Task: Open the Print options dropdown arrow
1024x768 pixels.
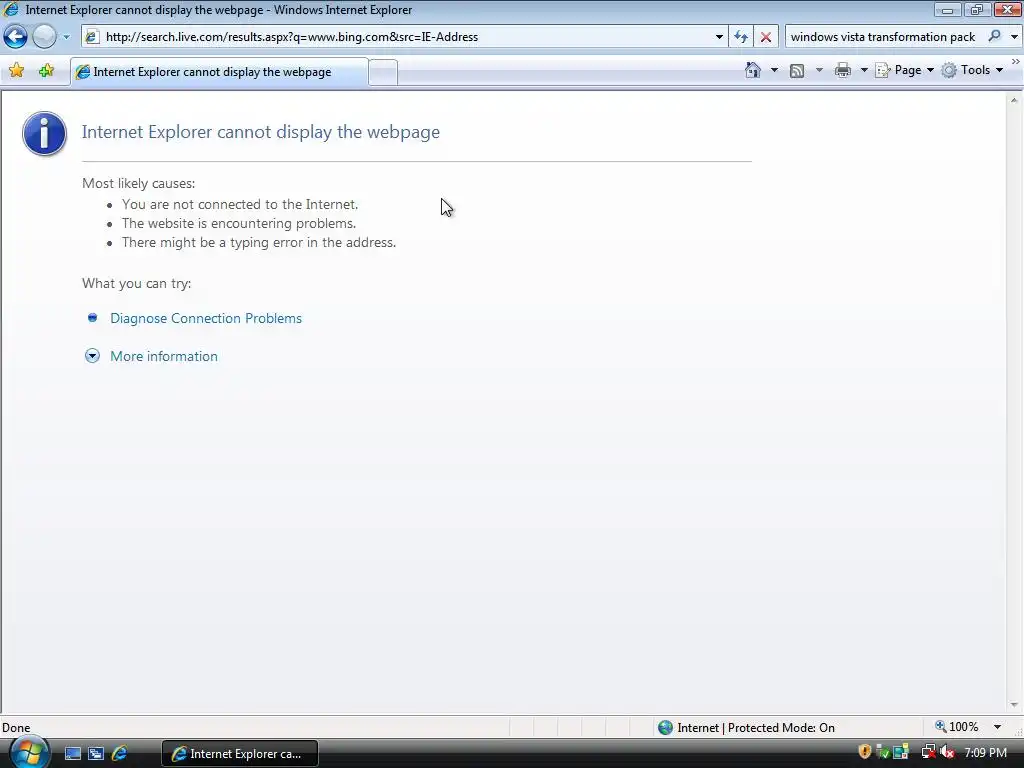Action: click(863, 71)
